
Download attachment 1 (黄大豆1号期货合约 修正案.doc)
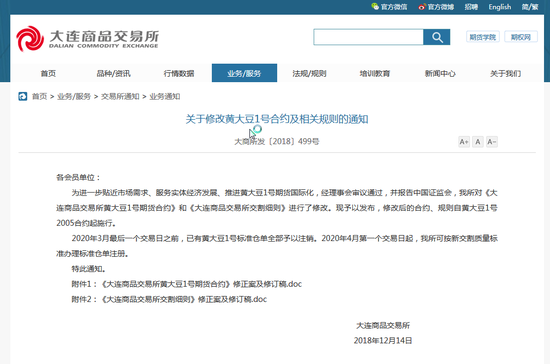coord(187,284)
